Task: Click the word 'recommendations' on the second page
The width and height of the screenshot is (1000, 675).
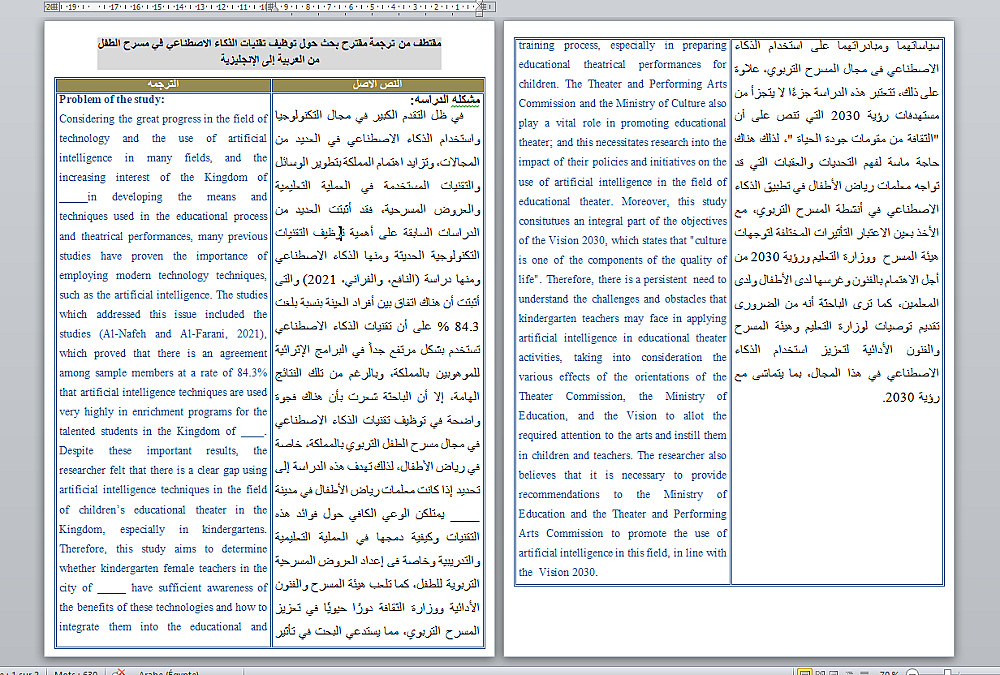Action: (559, 494)
